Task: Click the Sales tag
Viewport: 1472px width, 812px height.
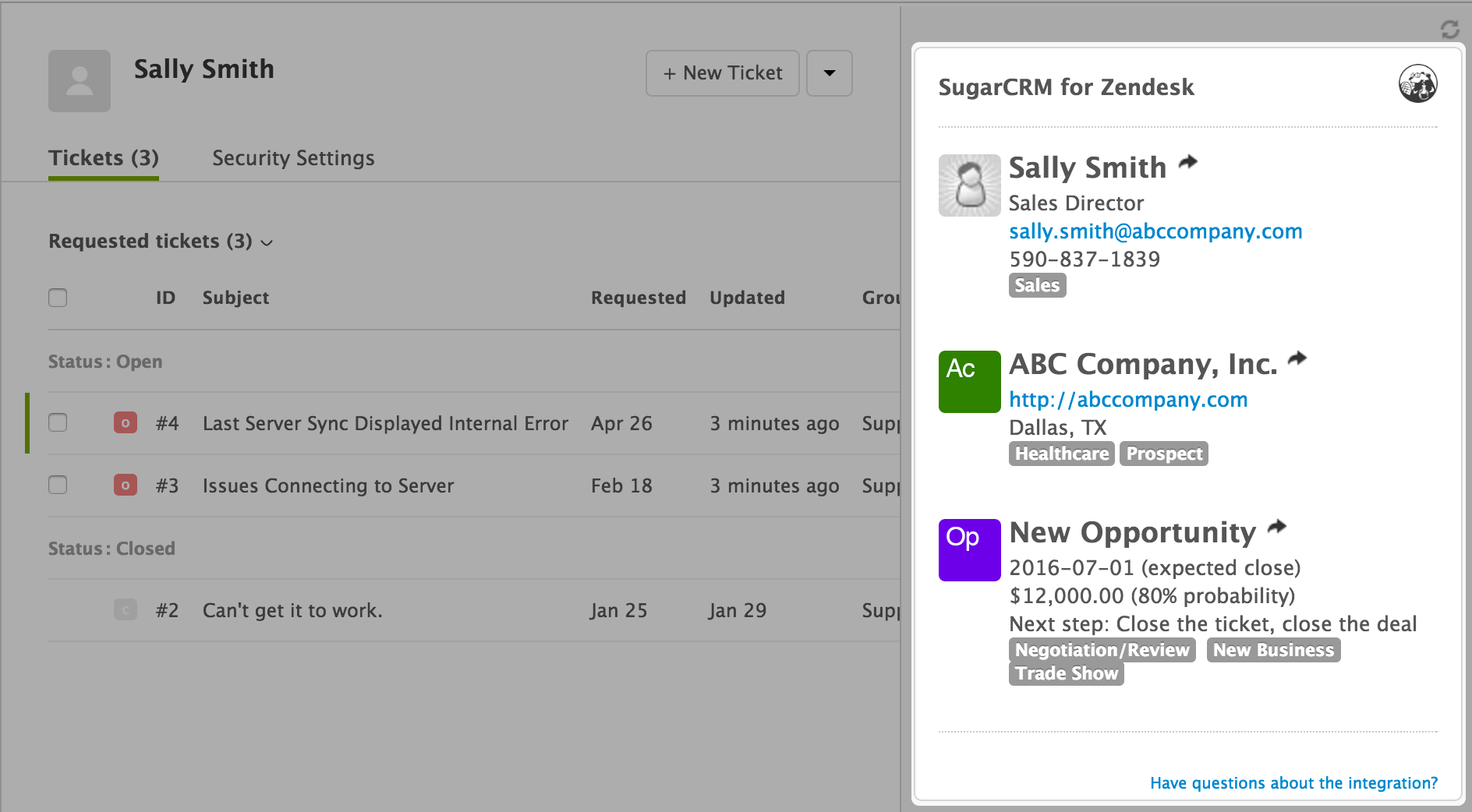Action: click(1037, 285)
